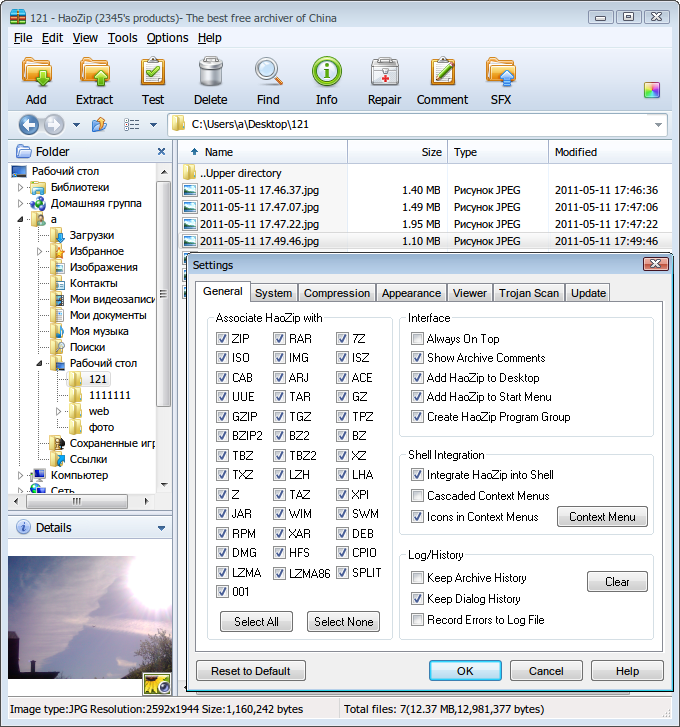This screenshot has width=680, height=727.
Task: Click the color skin swatch icon
Action: [652, 91]
